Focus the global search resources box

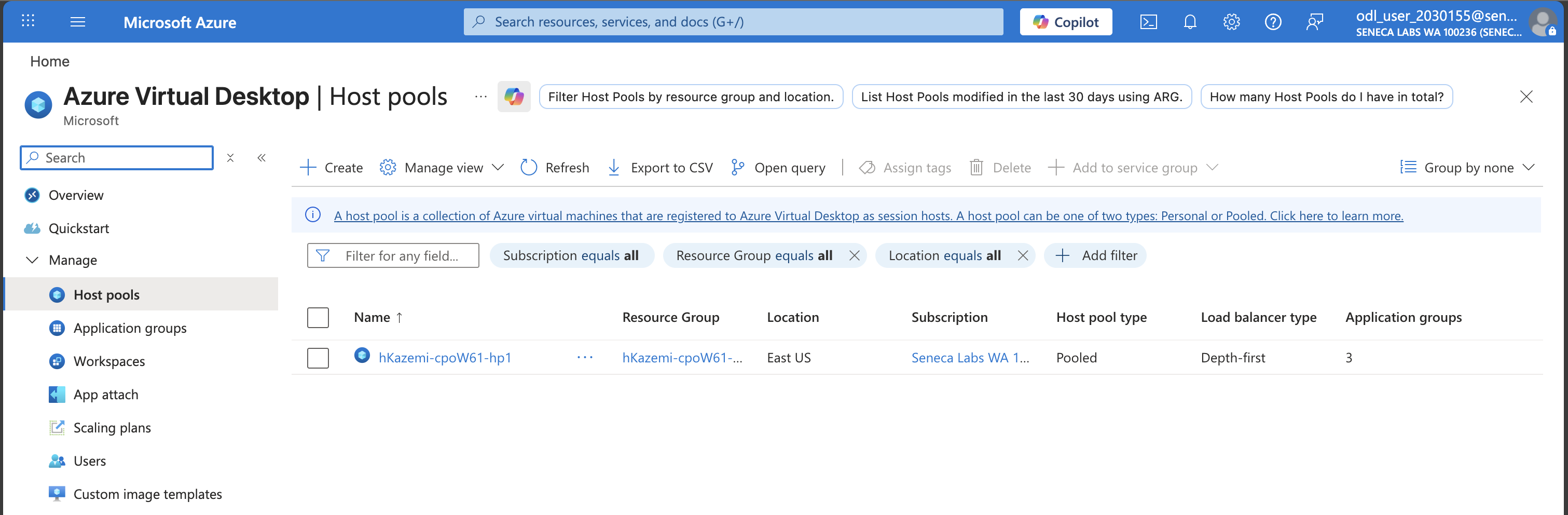click(734, 22)
